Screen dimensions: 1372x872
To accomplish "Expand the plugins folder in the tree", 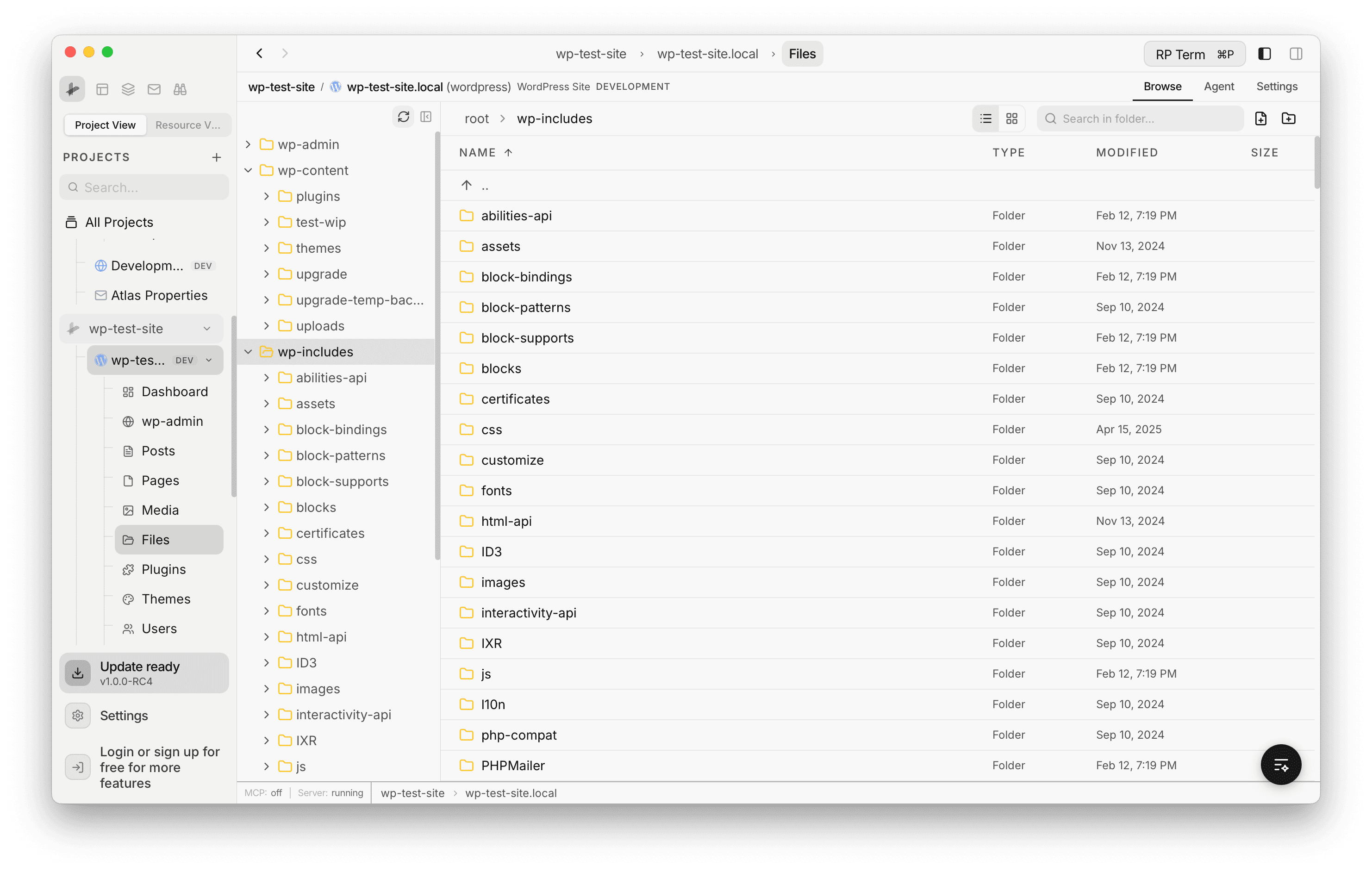I will pos(266,196).
